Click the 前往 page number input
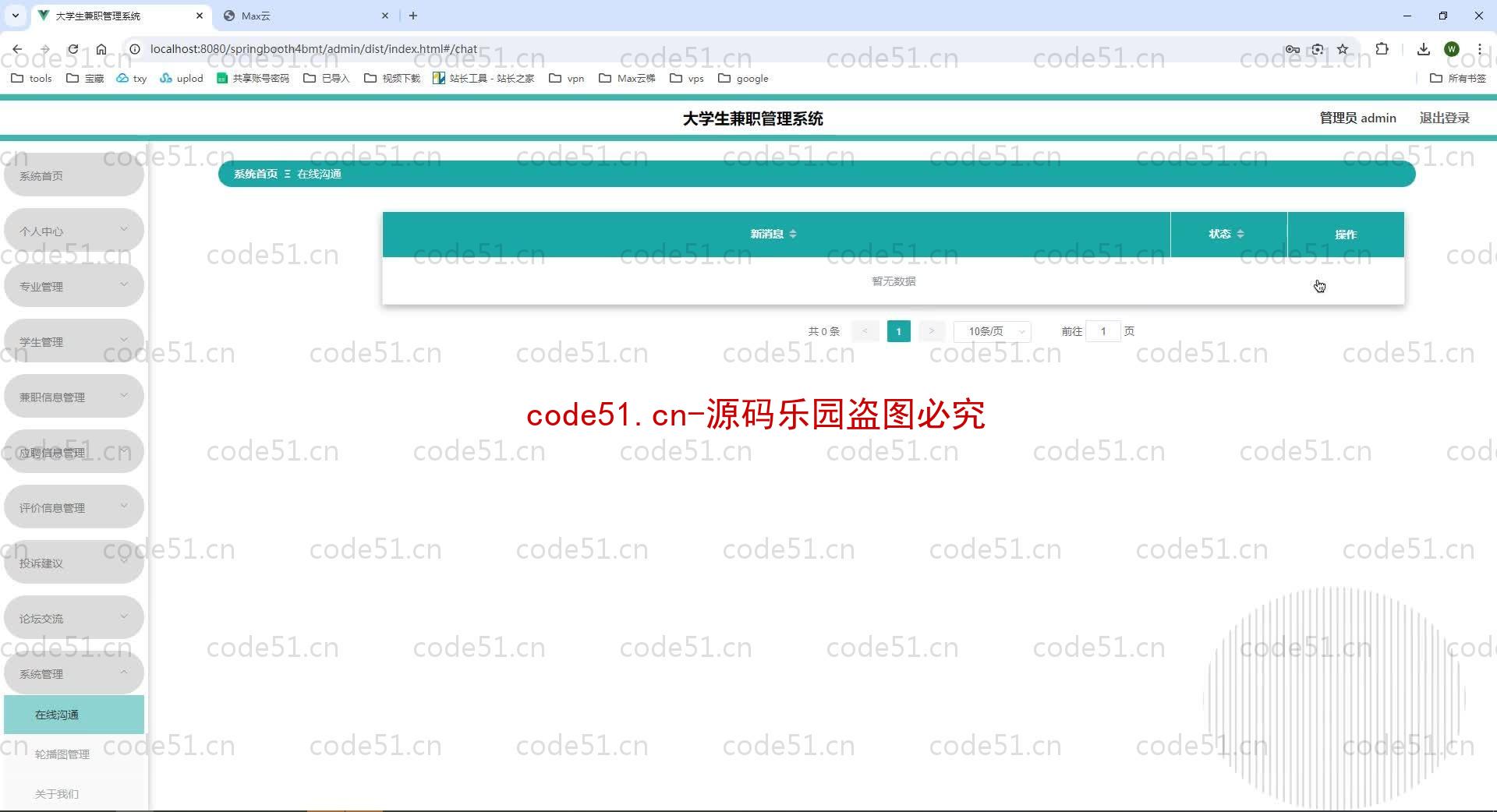The width and height of the screenshot is (1497, 812). (x=1103, y=331)
